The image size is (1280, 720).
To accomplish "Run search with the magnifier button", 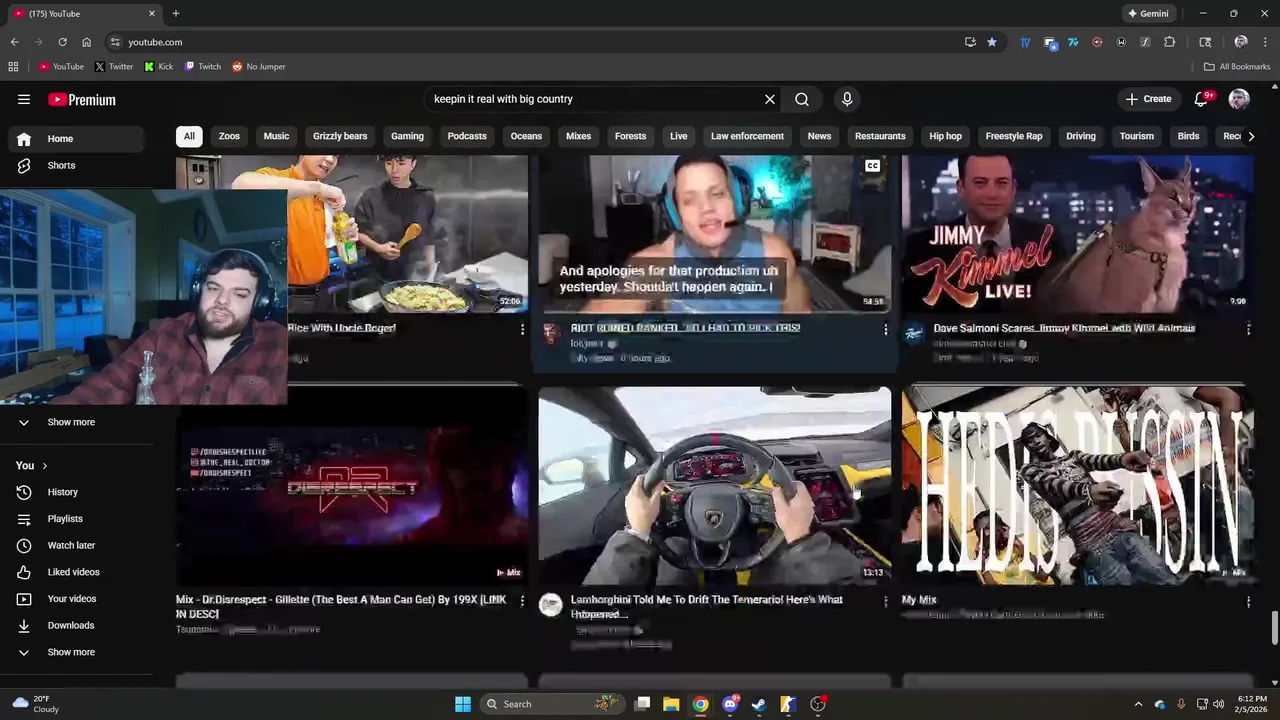I will pos(802,99).
